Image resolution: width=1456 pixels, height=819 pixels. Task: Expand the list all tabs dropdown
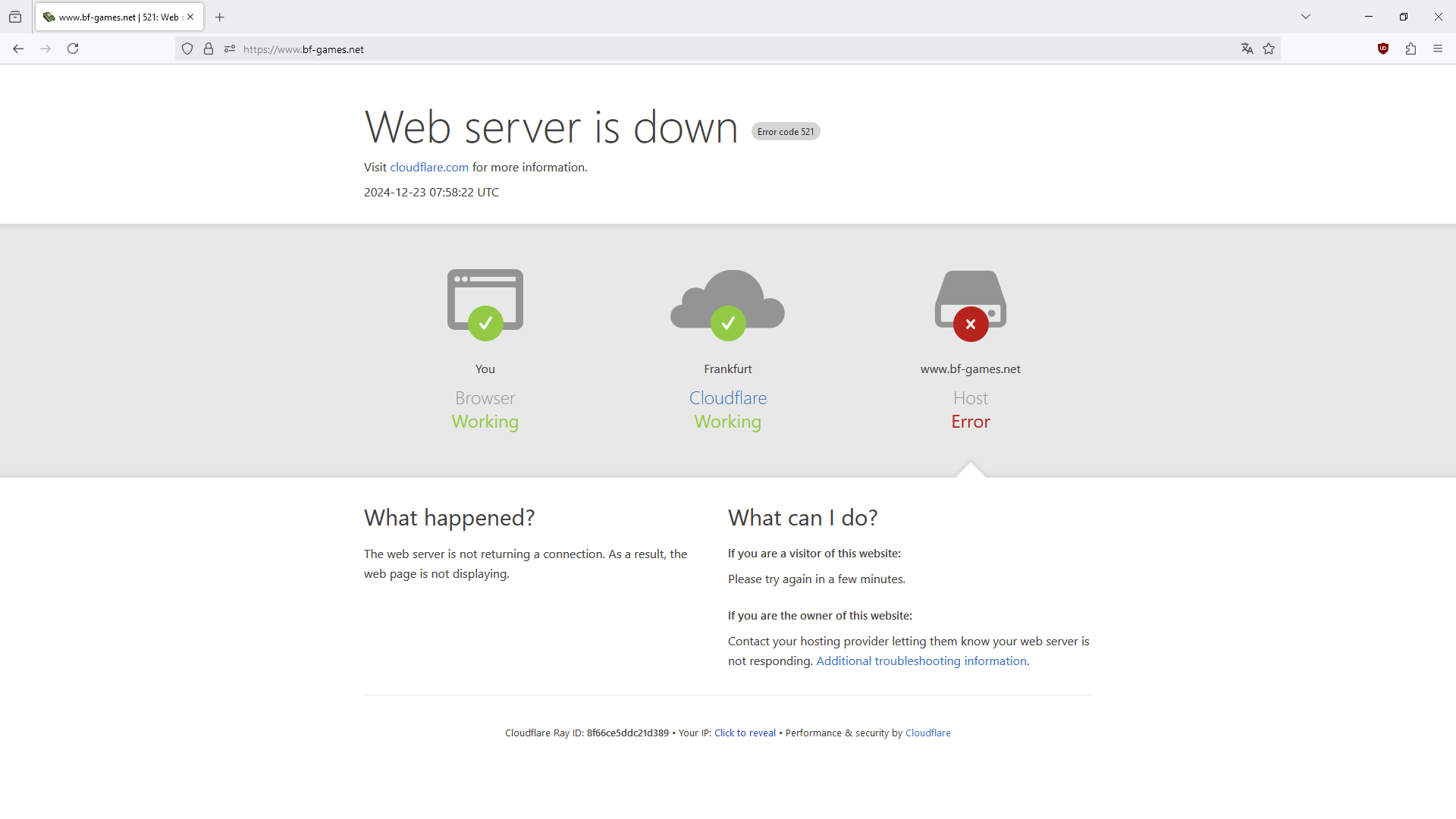click(x=1306, y=17)
